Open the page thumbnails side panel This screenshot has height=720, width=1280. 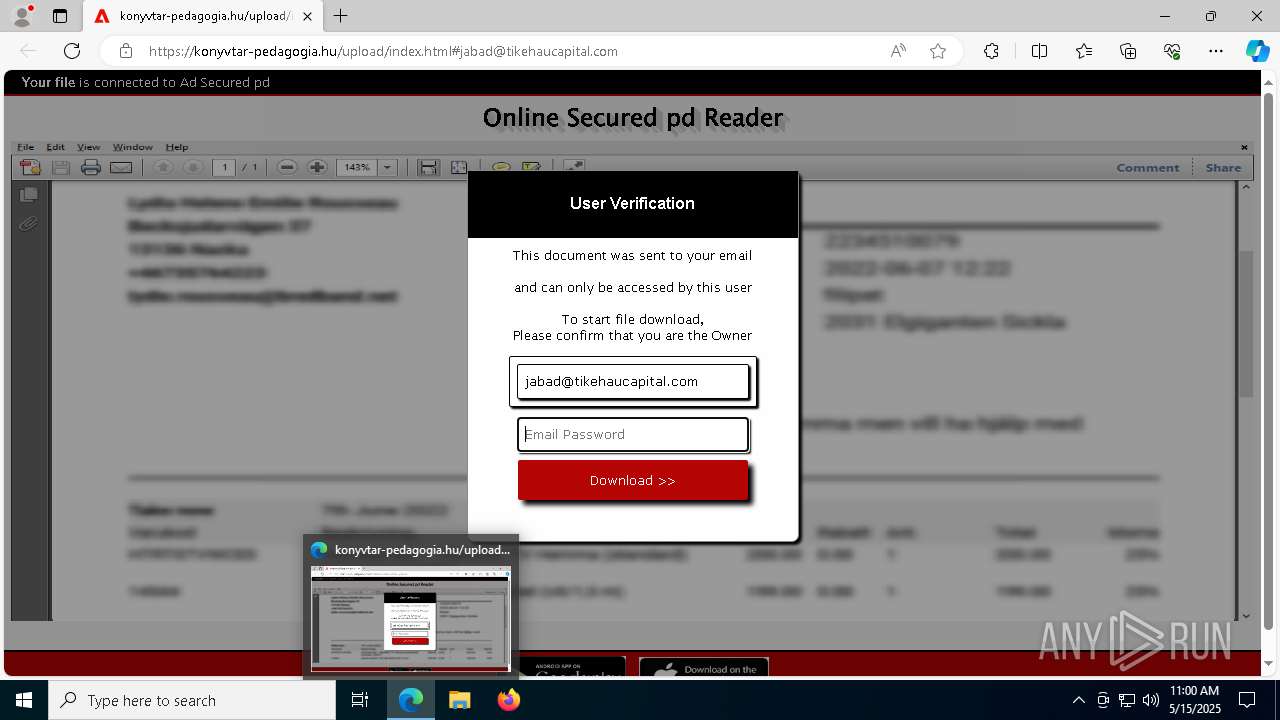(28, 194)
